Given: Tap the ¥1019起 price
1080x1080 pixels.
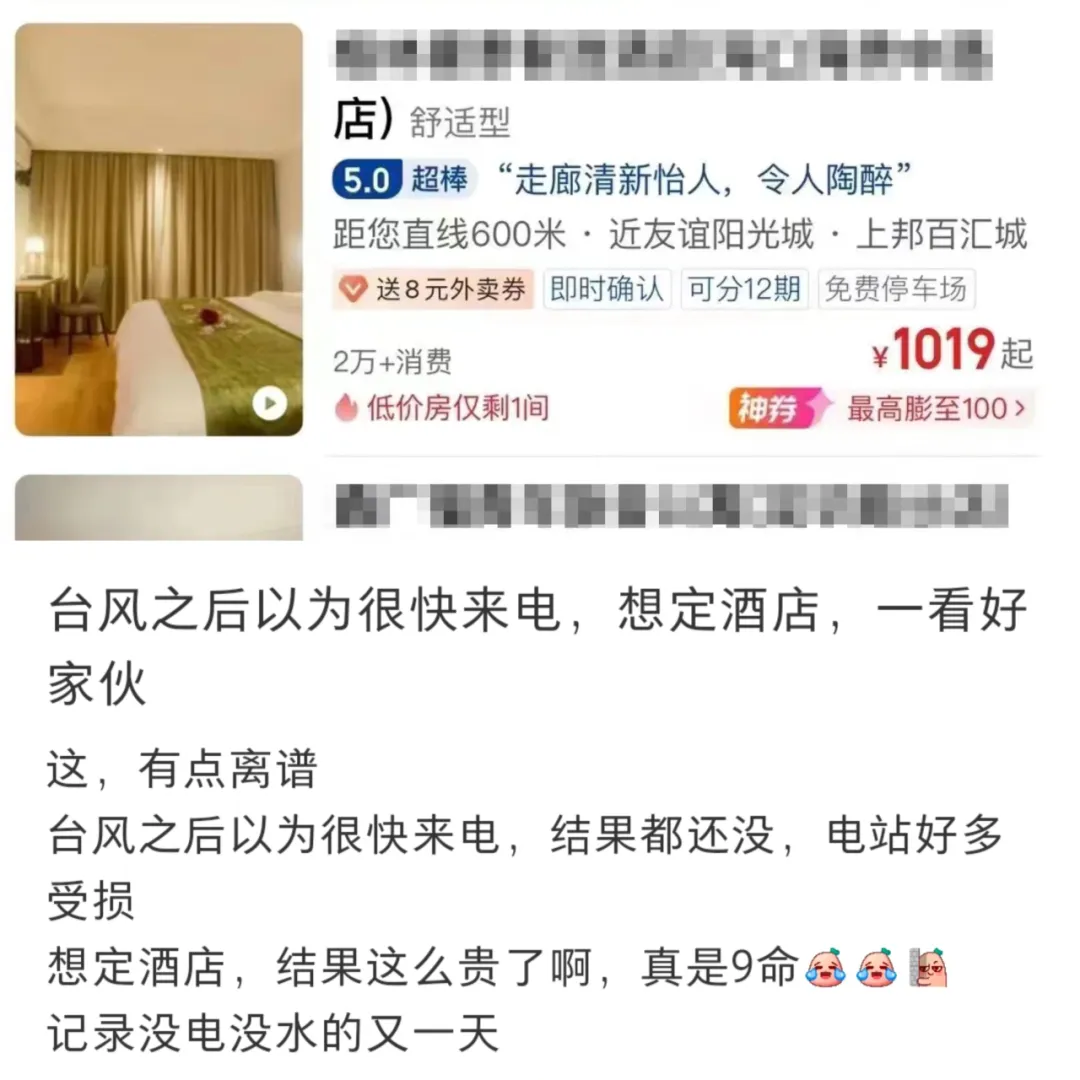Looking at the screenshot, I should point(952,351).
